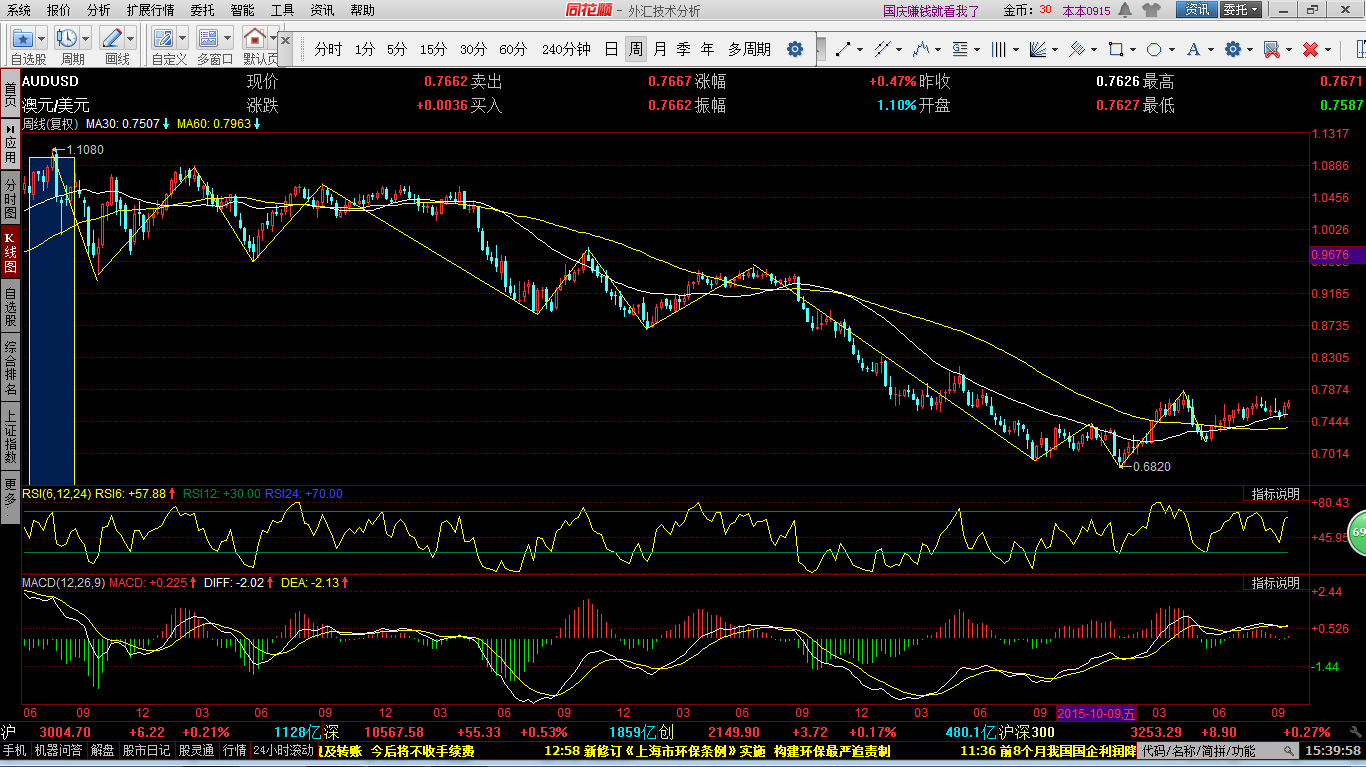
Task: Switch chart to 60分 period
Action: coord(512,49)
